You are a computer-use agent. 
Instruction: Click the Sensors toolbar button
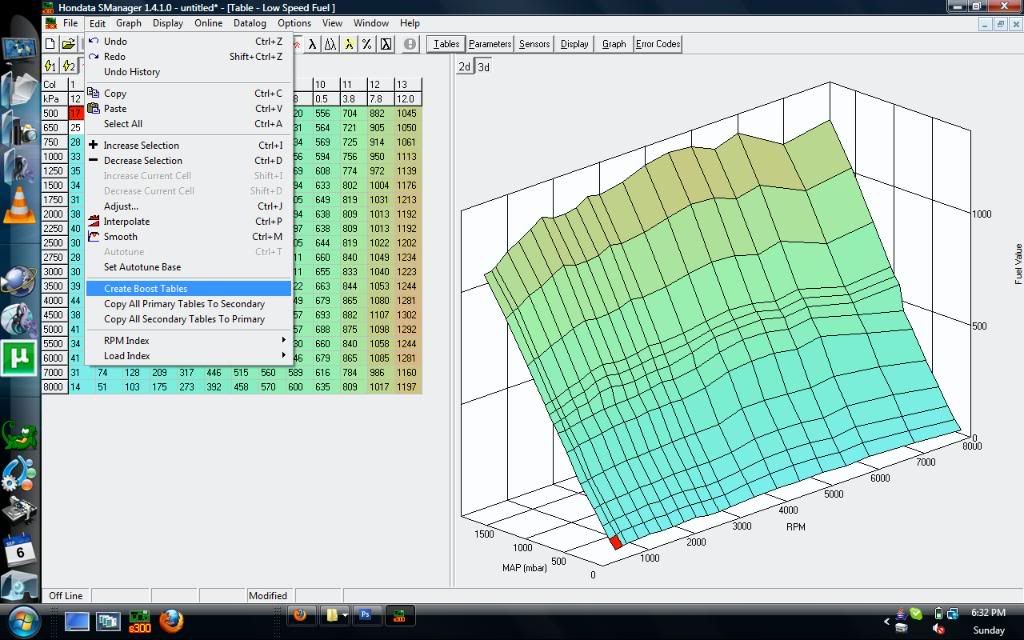534,44
